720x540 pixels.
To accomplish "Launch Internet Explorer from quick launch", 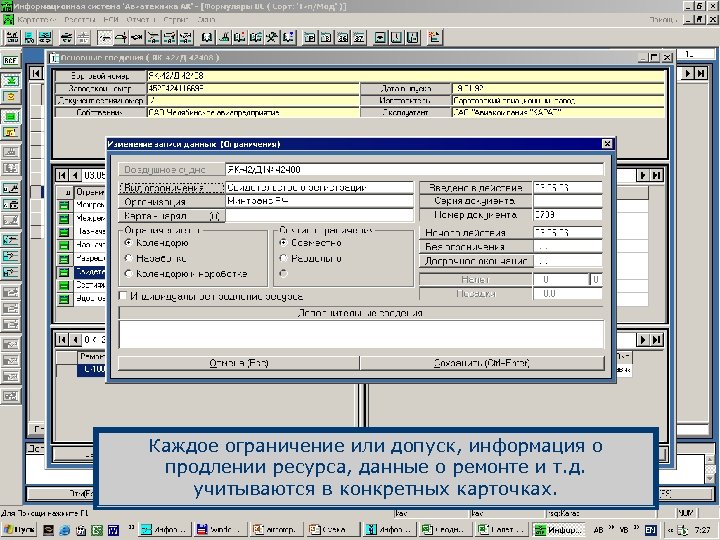I will click(x=64, y=530).
